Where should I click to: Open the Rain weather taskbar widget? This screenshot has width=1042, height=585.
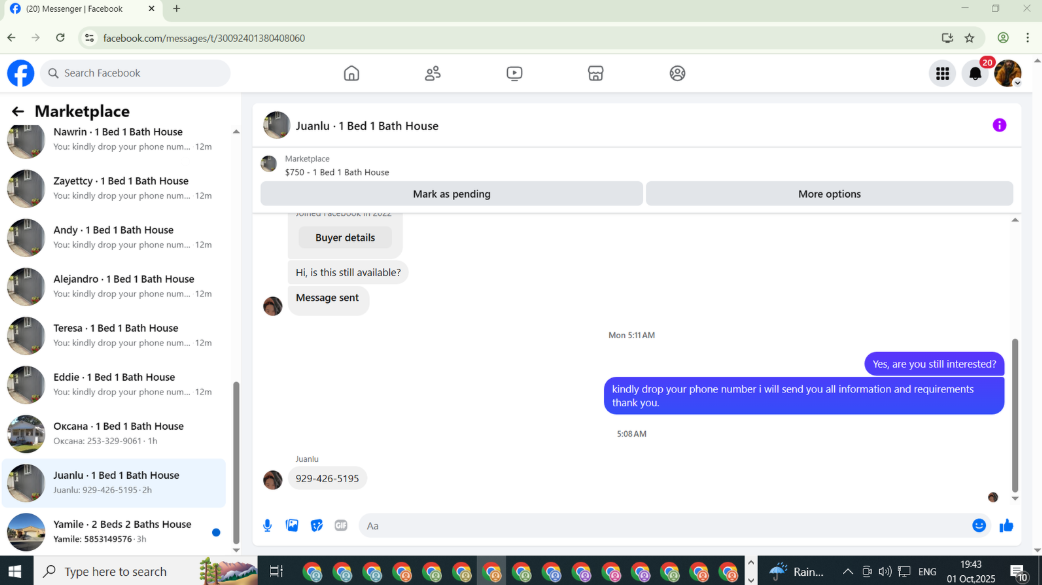pos(796,571)
